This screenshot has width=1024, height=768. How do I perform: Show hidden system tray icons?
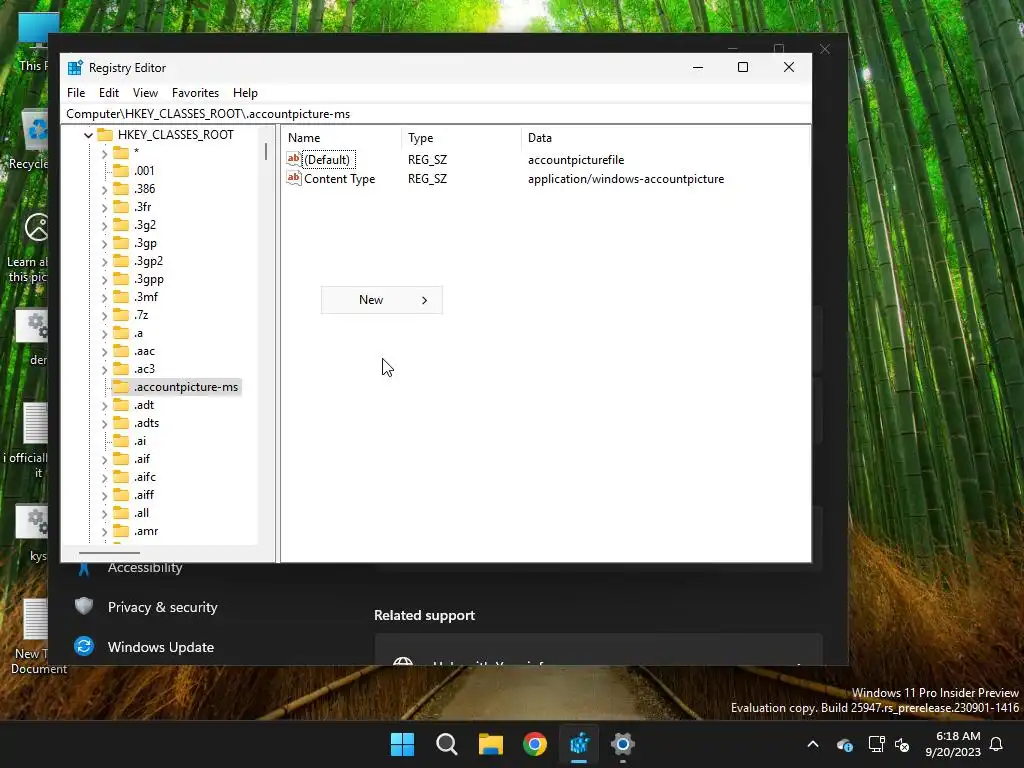coord(813,744)
